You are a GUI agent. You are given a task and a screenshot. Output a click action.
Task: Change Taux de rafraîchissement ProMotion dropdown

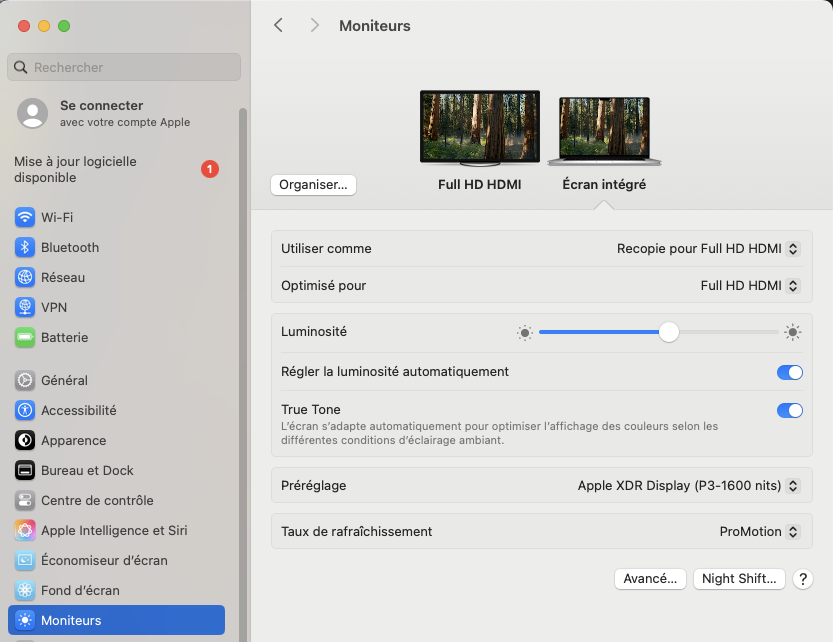(x=759, y=532)
